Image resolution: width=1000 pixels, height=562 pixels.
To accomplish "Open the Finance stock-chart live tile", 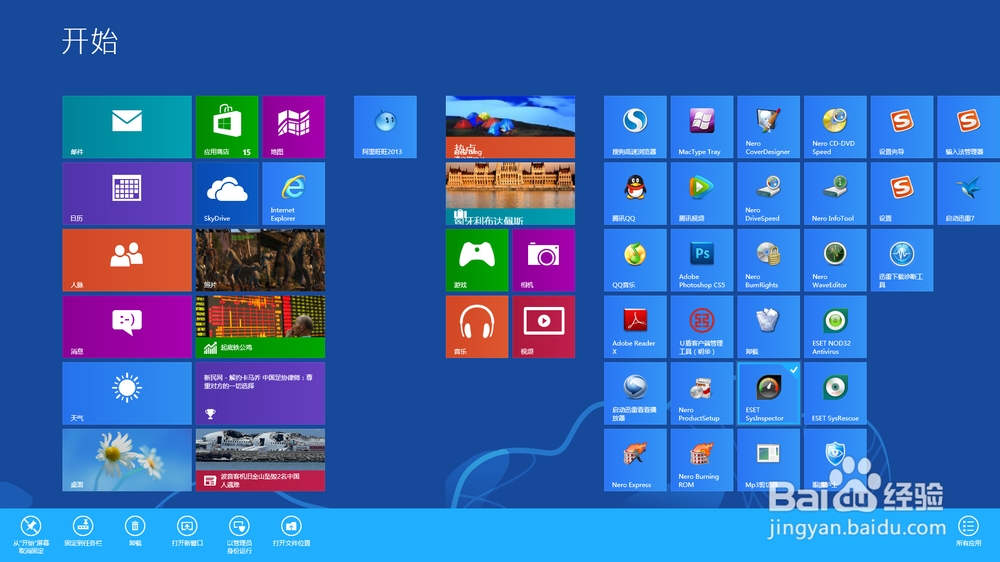I will coord(260,327).
